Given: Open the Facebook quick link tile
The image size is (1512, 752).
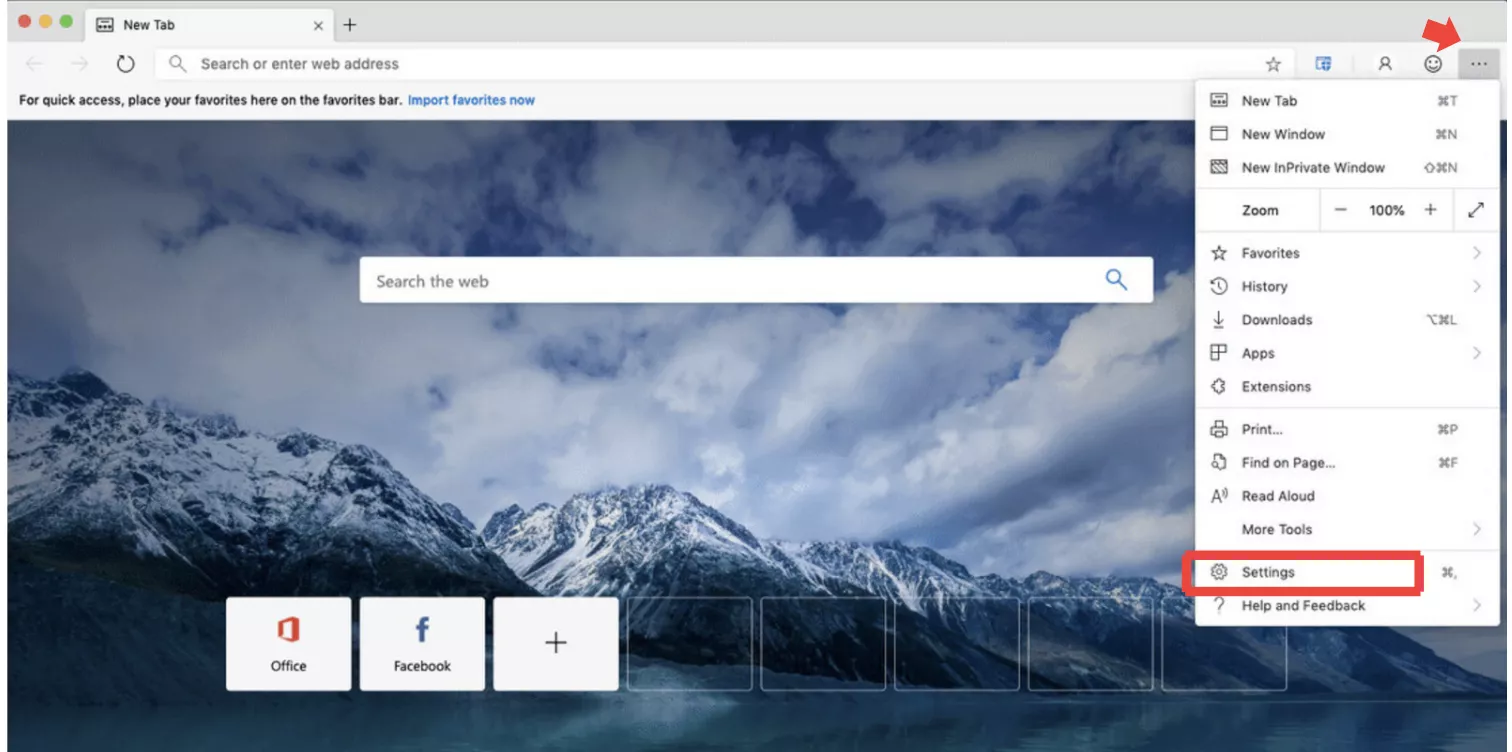Looking at the screenshot, I should (422, 643).
